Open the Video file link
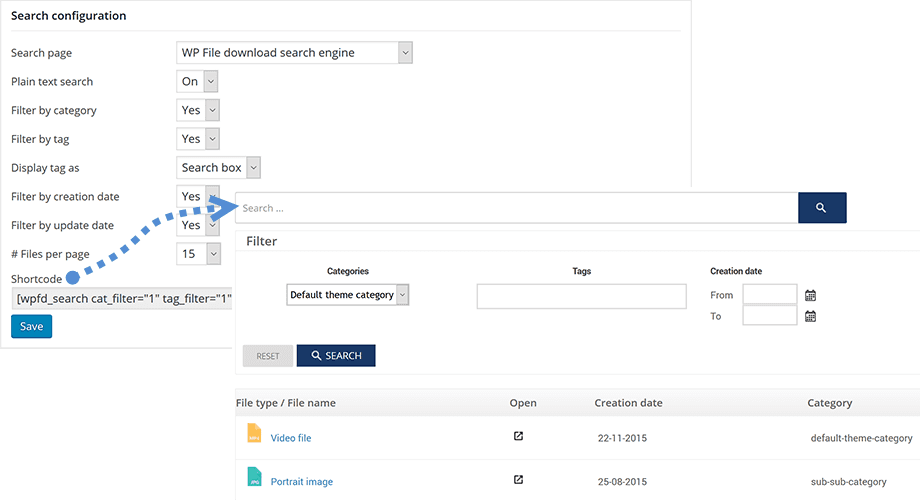 click(x=291, y=438)
